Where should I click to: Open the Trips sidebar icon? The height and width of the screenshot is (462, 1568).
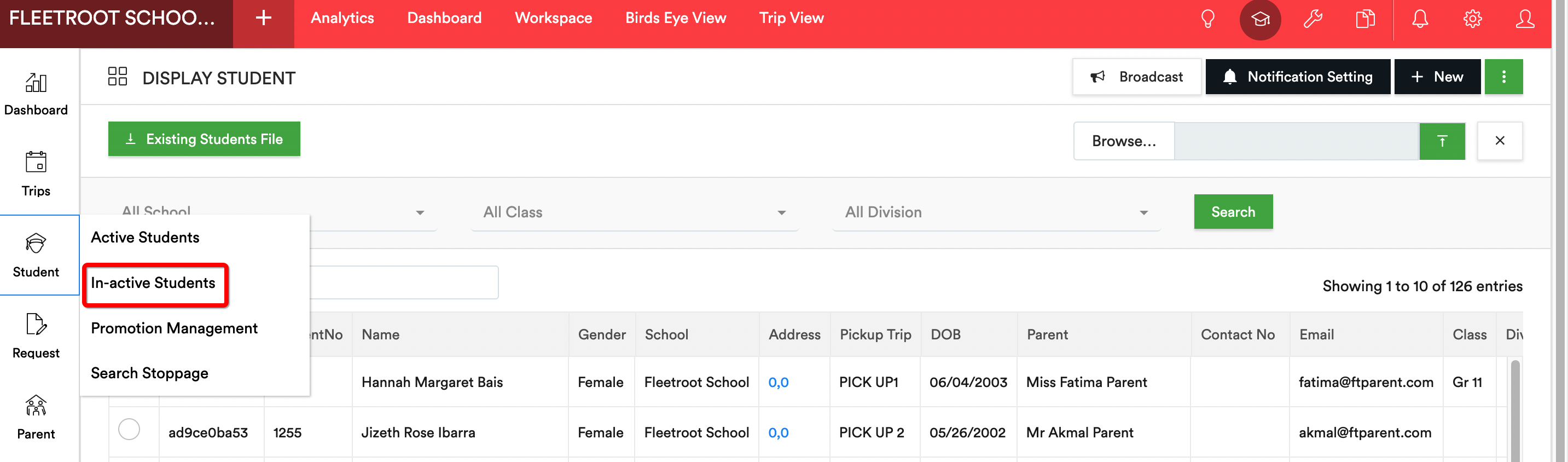click(x=36, y=174)
